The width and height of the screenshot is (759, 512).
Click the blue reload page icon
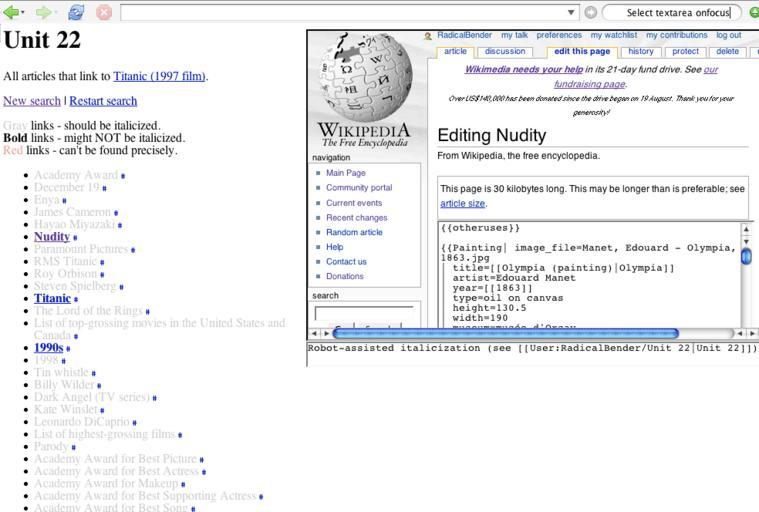click(76, 13)
